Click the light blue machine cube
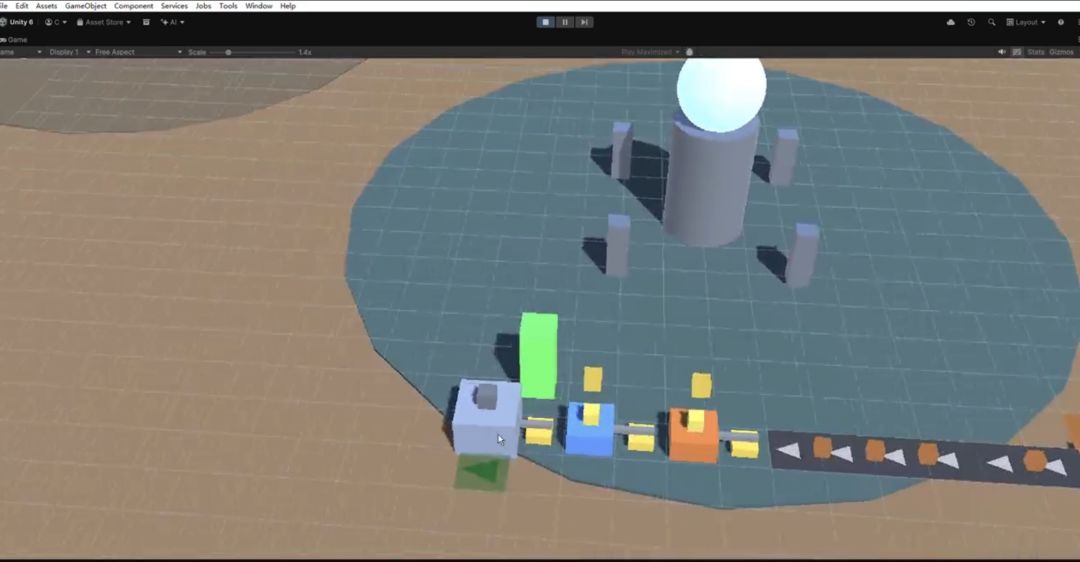 [486, 417]
